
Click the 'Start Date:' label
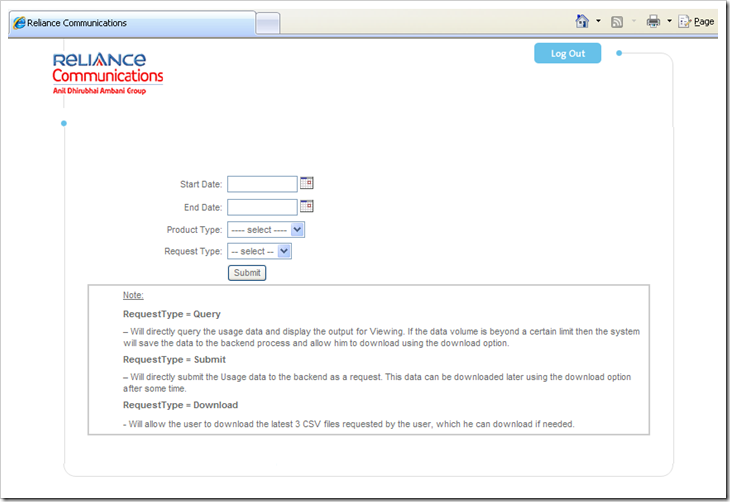[x=201, y=184]
